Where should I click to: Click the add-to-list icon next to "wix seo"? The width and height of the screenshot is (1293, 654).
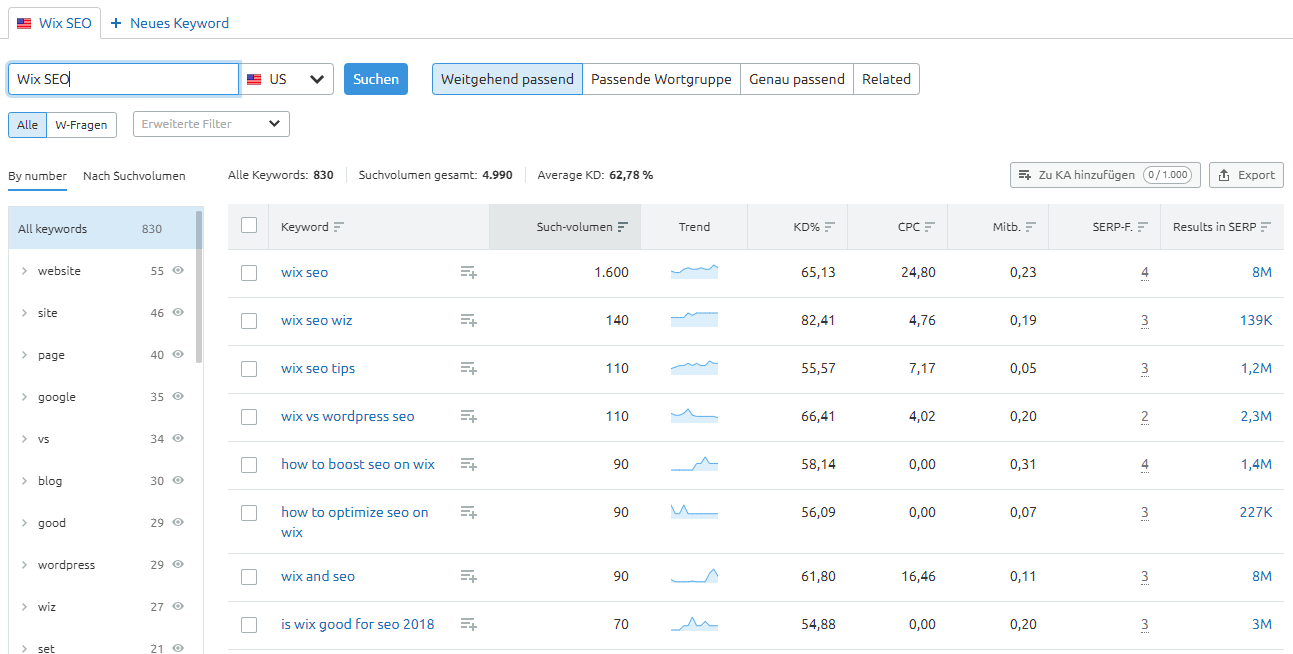(x=468, y=272)
